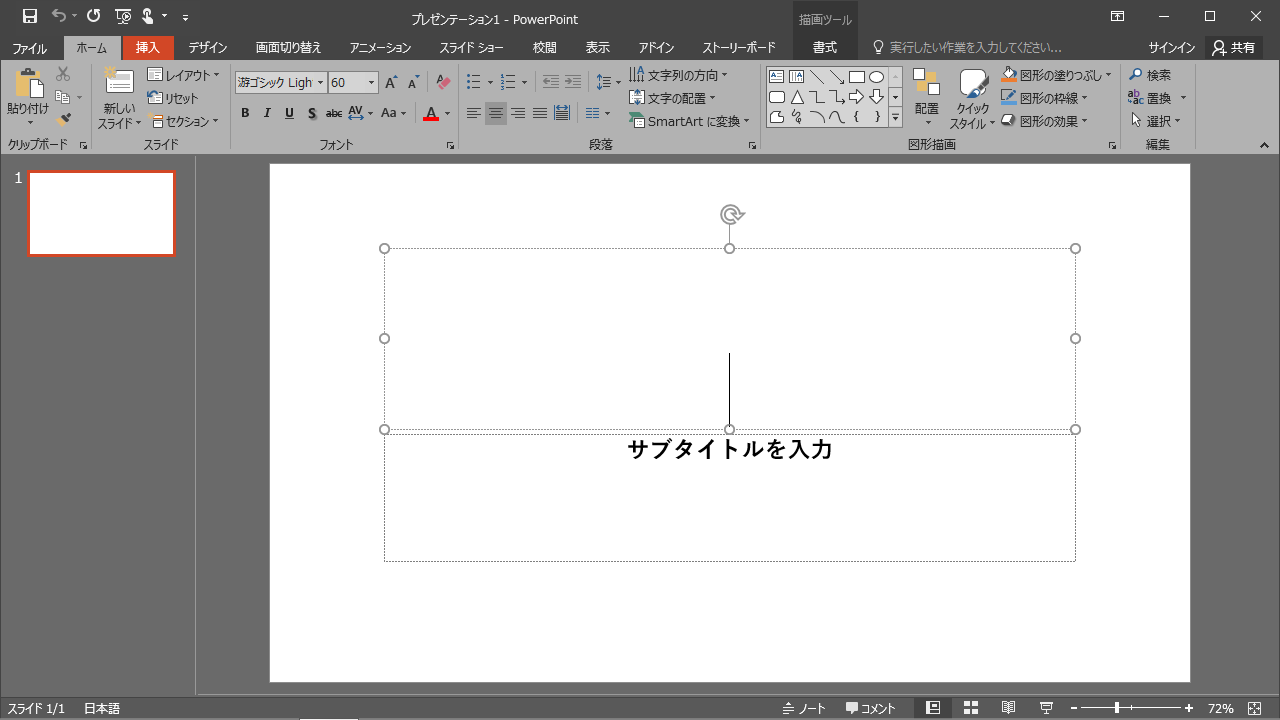The width and height of the screenshot is (1280, 720).
Task: Select the text box shape in gallery
Action: click(777, 77)
